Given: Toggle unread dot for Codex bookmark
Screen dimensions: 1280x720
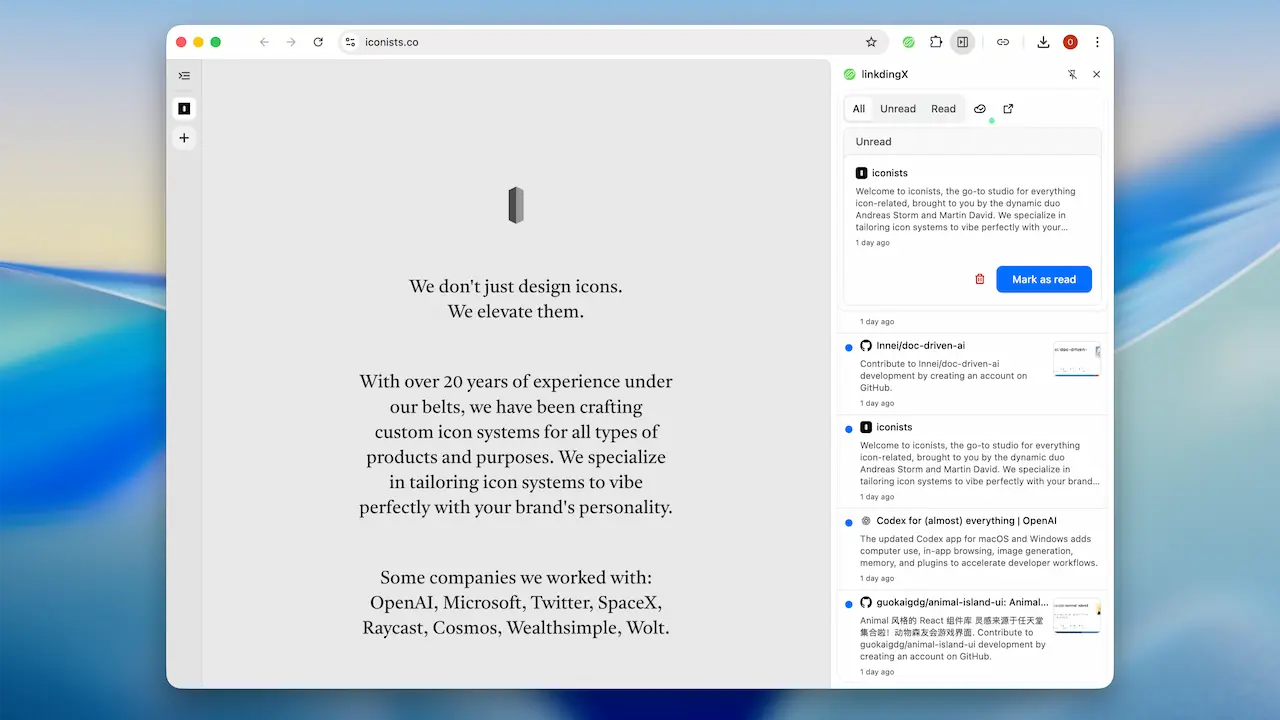Looking at the screenshot, I should tap(849, 522).
